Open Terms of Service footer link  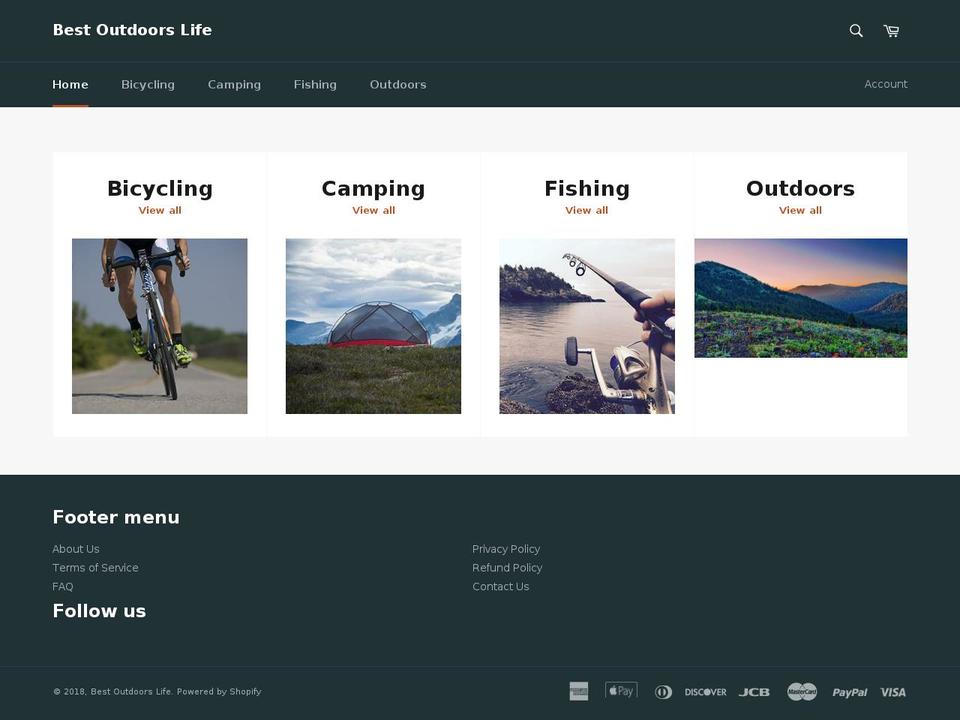pyautogui.click(x=96, y=568)
